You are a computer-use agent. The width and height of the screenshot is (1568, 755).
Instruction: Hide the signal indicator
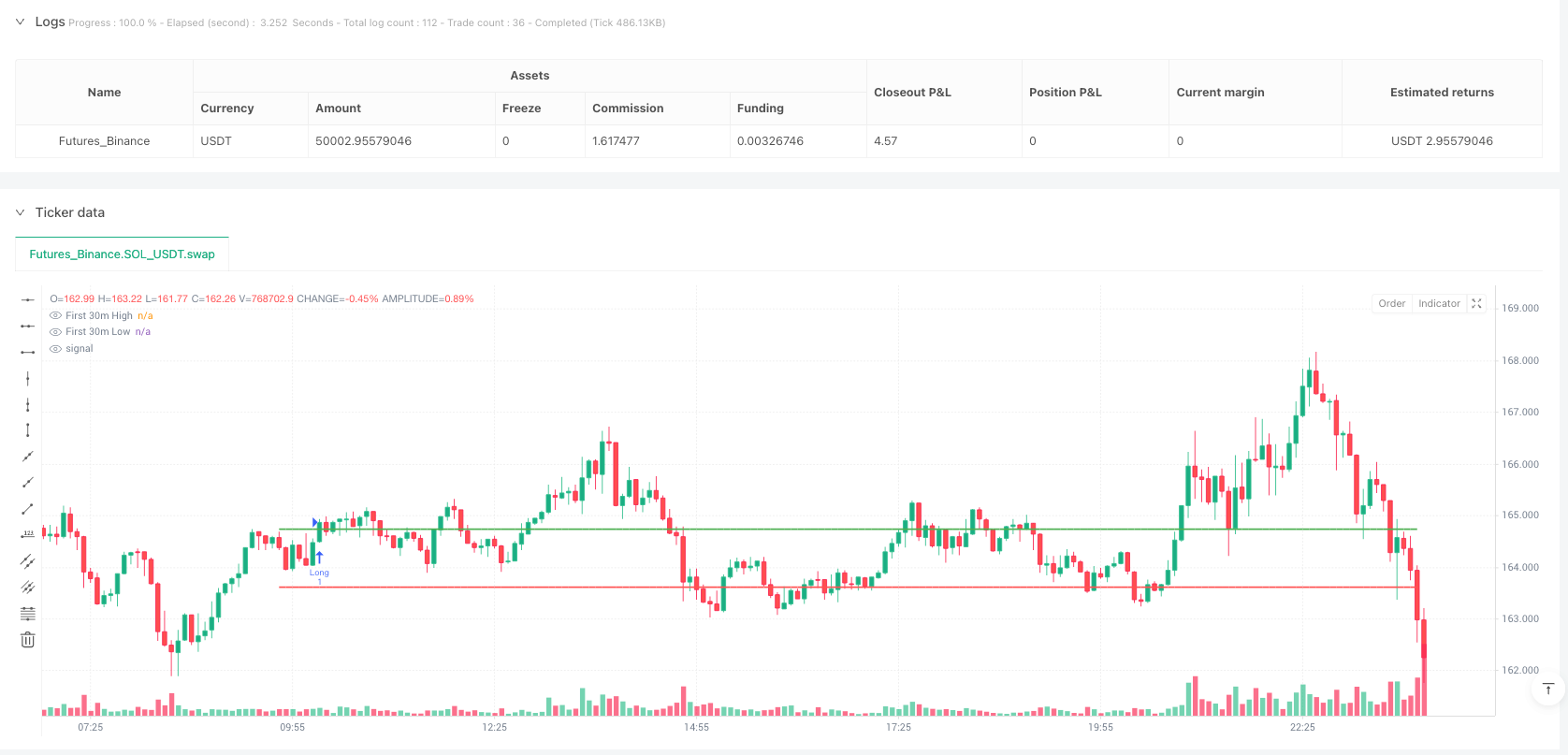coord(55,349)
